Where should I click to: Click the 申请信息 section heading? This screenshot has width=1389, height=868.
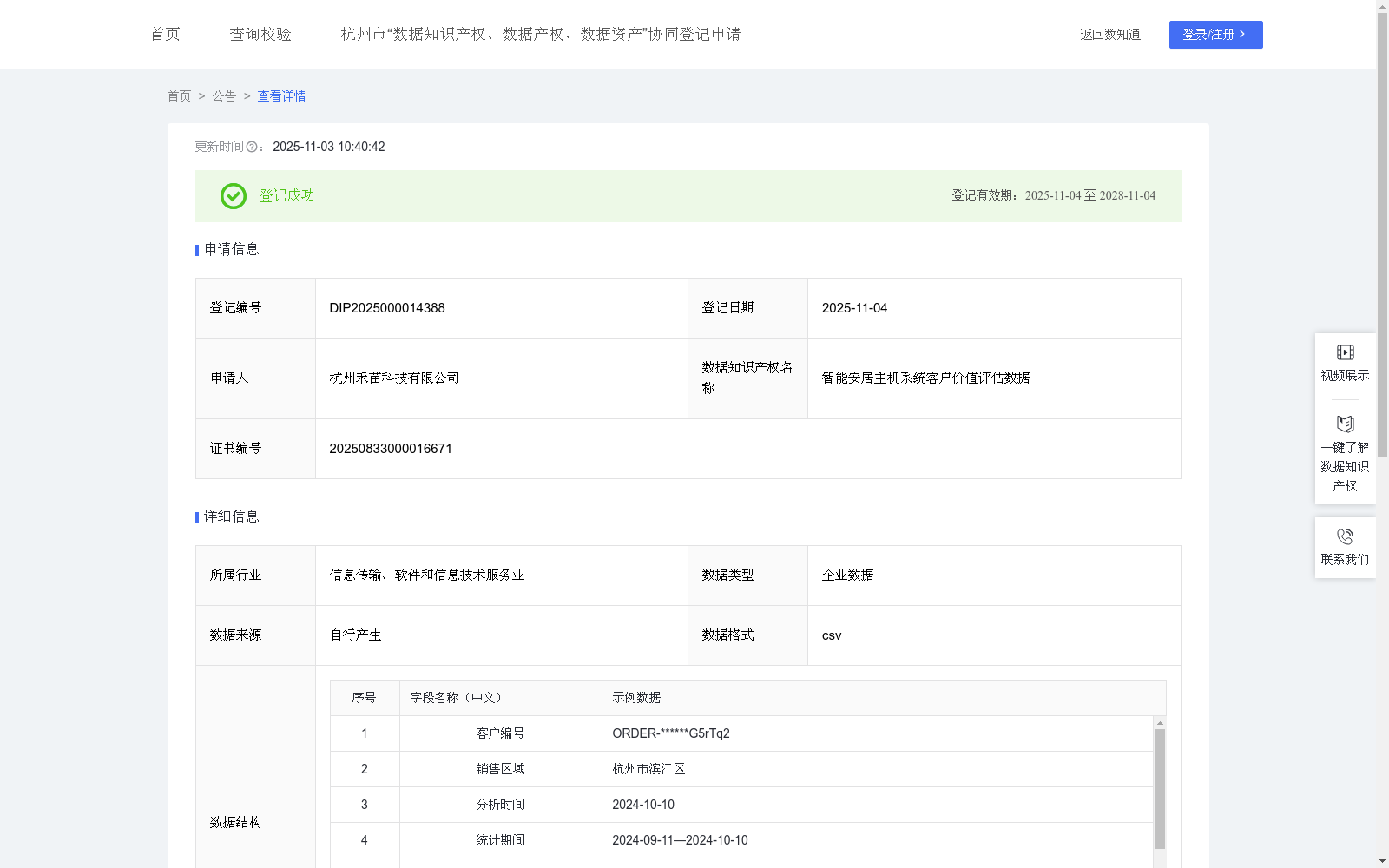pyautogui.click(x=232, y=249)
